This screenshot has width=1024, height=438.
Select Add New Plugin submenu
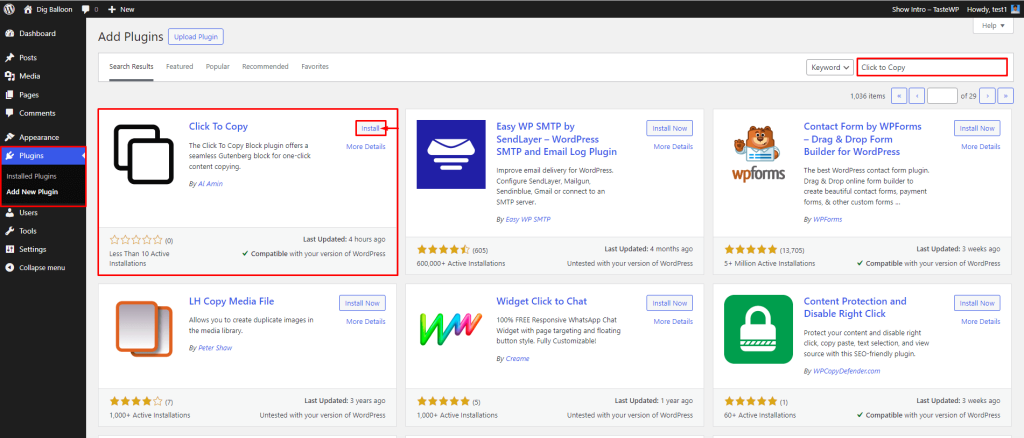32,192
